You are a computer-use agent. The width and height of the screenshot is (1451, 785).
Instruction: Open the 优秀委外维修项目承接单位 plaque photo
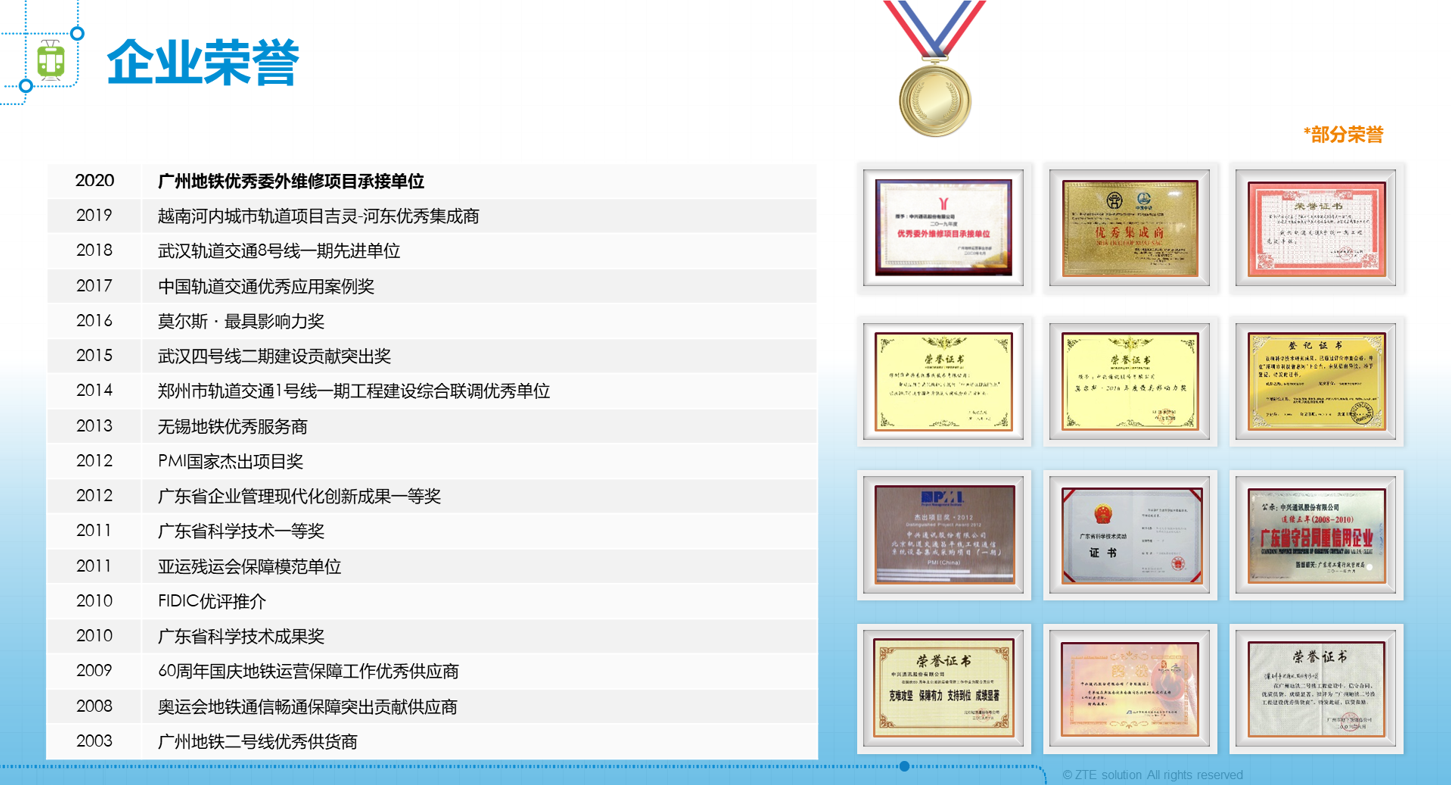(944, 228)
